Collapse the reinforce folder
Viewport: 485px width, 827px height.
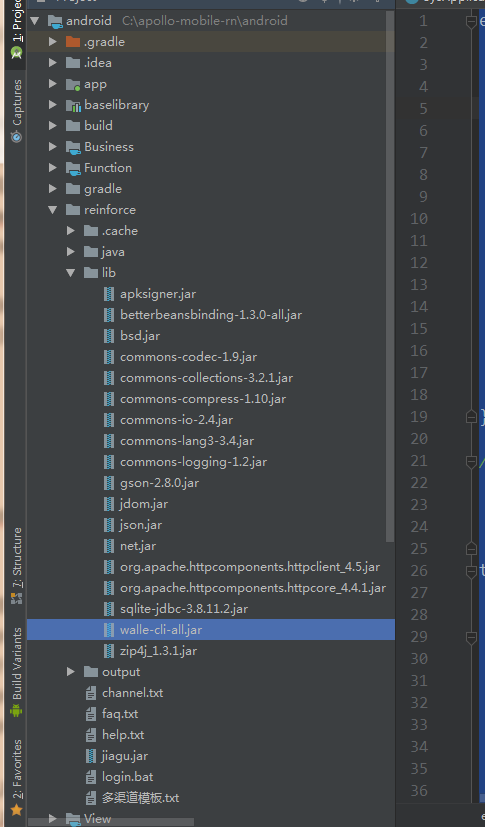(x=53, y=210)
